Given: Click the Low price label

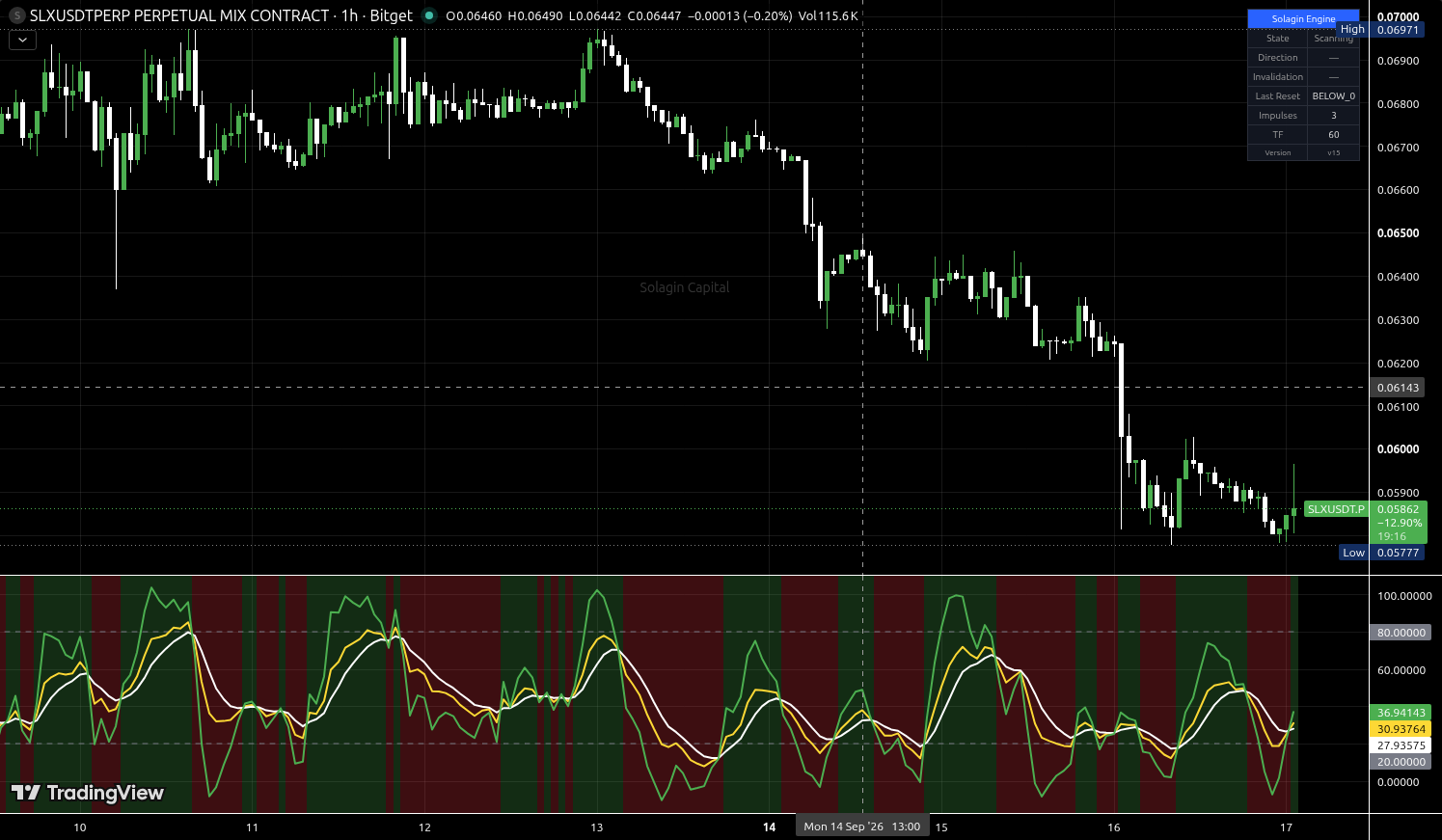Looking at the screenshot, I should pos(1354,553).
